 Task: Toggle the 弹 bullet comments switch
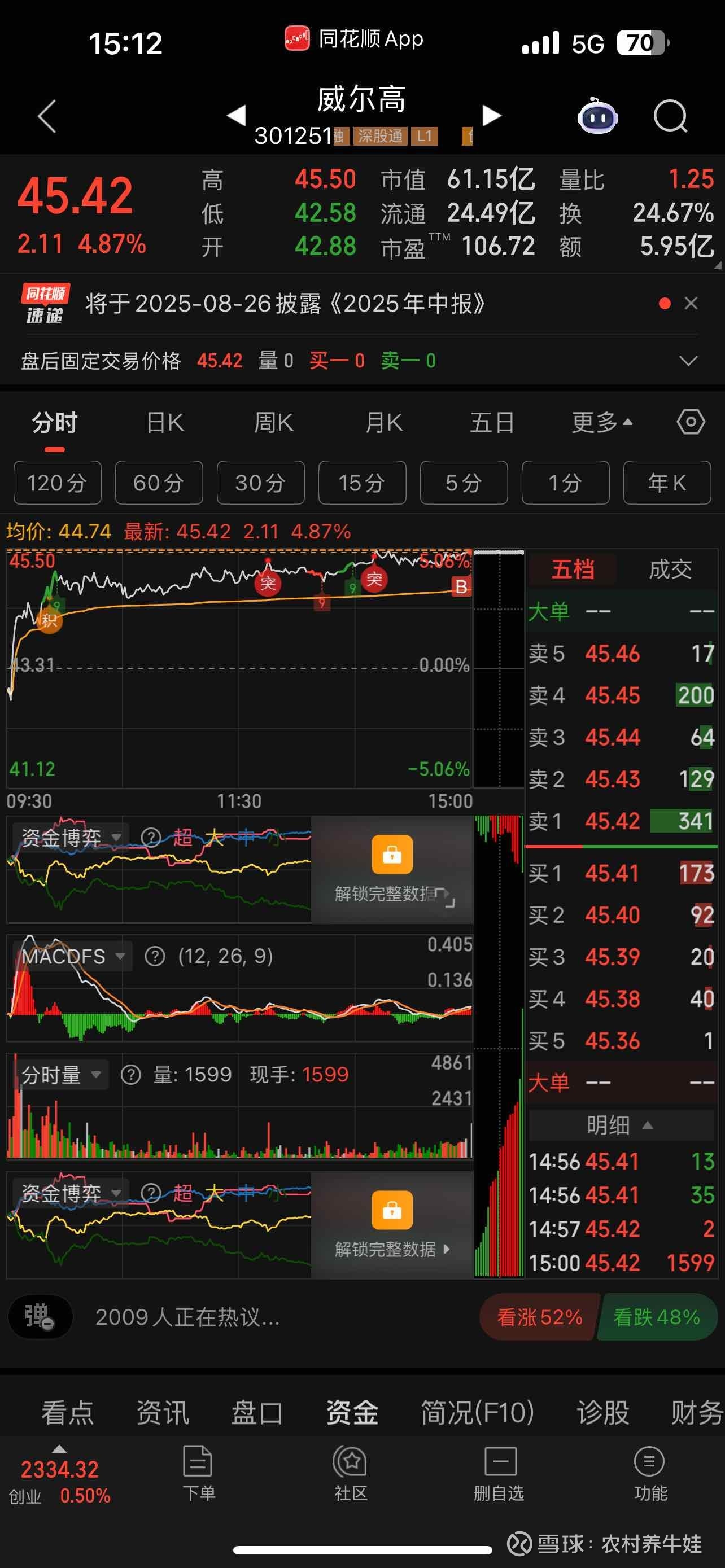(40, 1318)
